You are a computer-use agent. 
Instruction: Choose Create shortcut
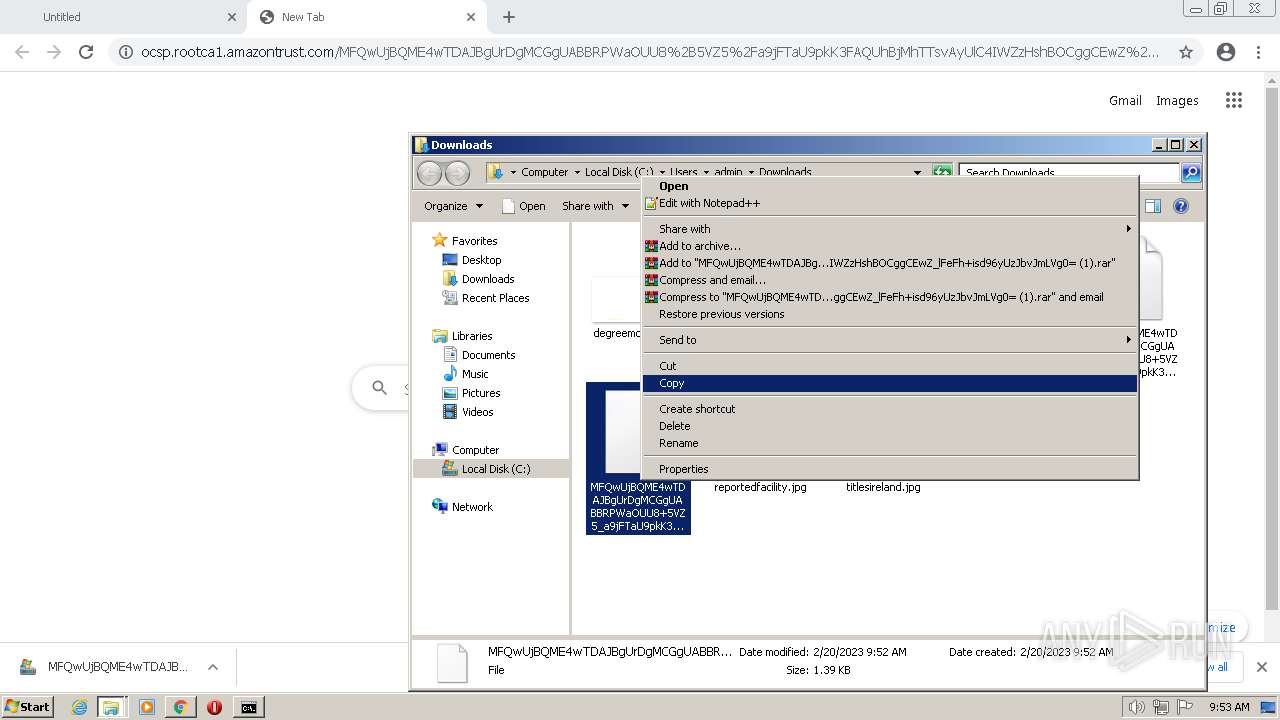pos(890,409)
